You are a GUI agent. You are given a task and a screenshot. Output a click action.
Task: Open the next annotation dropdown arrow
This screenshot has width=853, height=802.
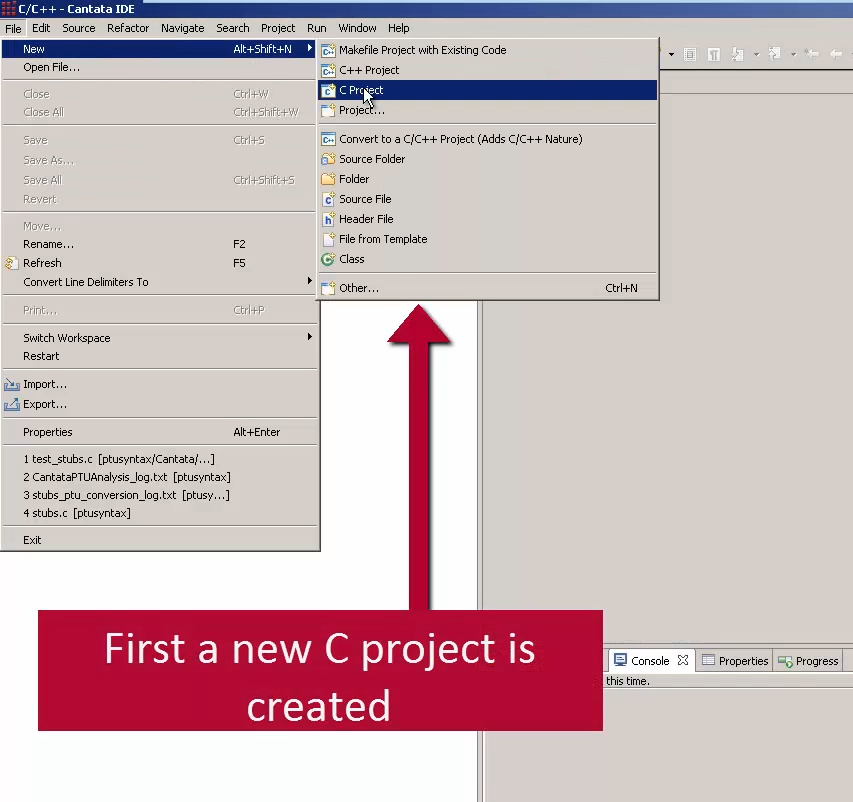click(756, 54)
